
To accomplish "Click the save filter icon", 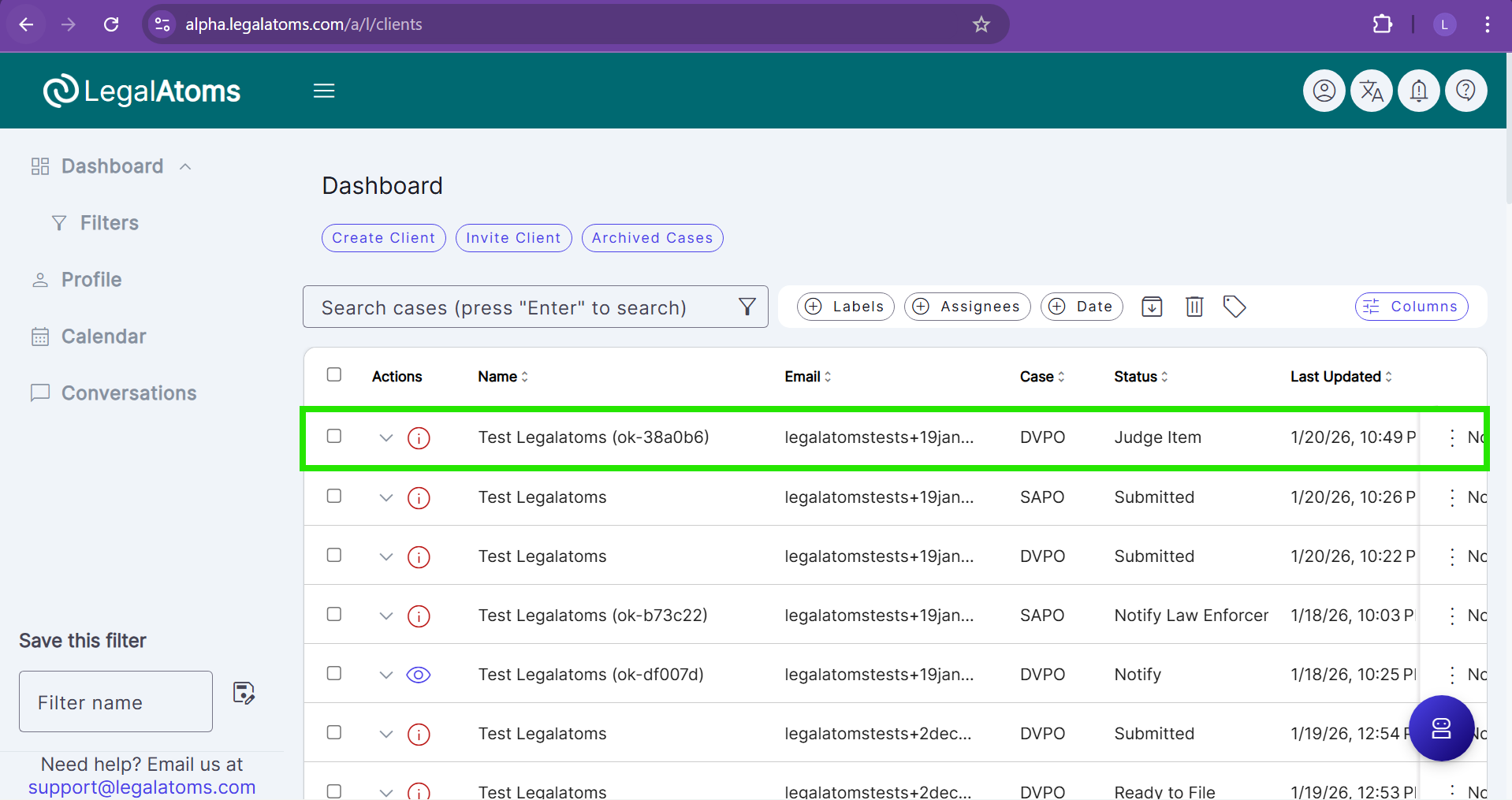I will [x=244, y=693].
